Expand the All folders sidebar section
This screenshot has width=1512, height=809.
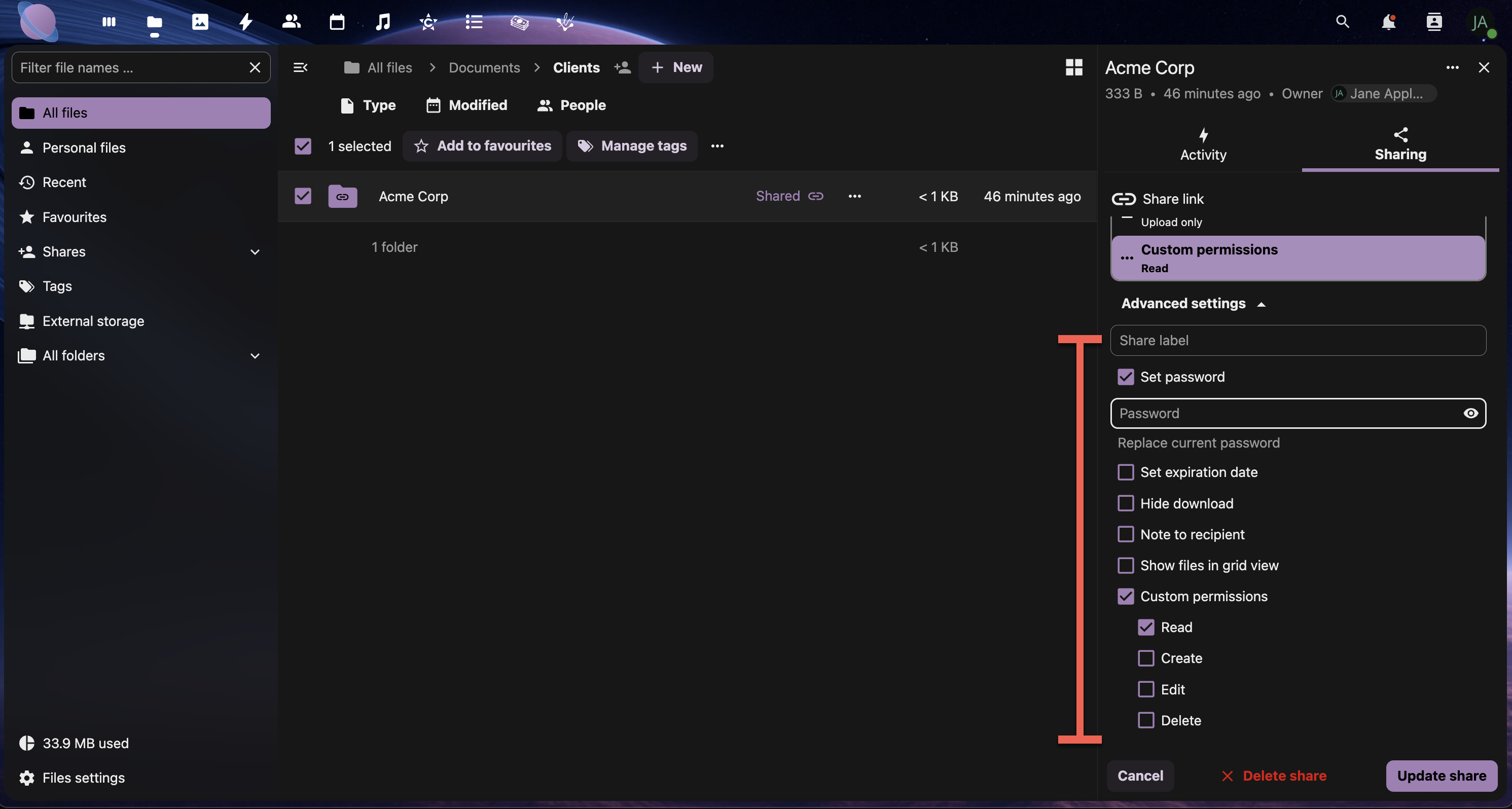(x=255, y=355)
